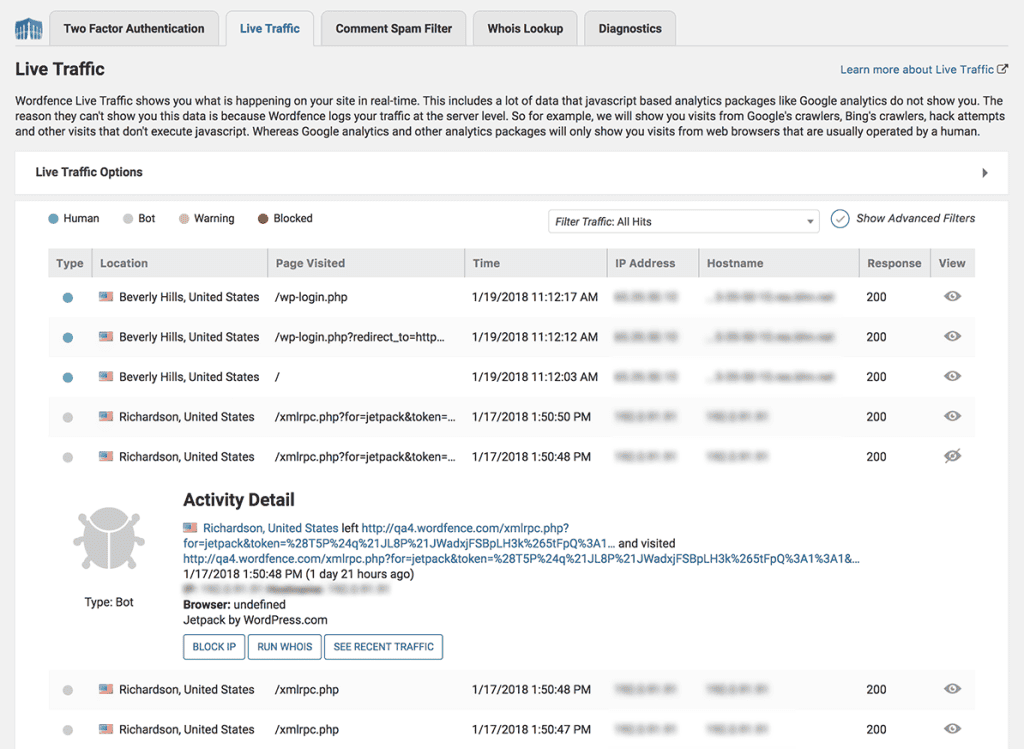Screen dimensions: 1024x749
Task: Collapse details with the crossed-eye icon
Action: coord(952,456)
